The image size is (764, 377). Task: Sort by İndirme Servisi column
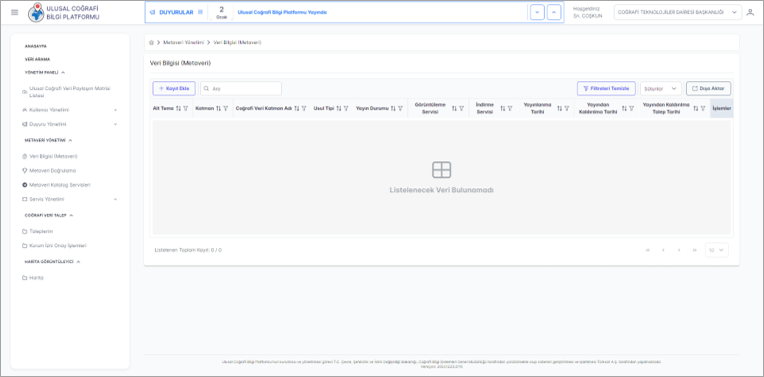502,108
